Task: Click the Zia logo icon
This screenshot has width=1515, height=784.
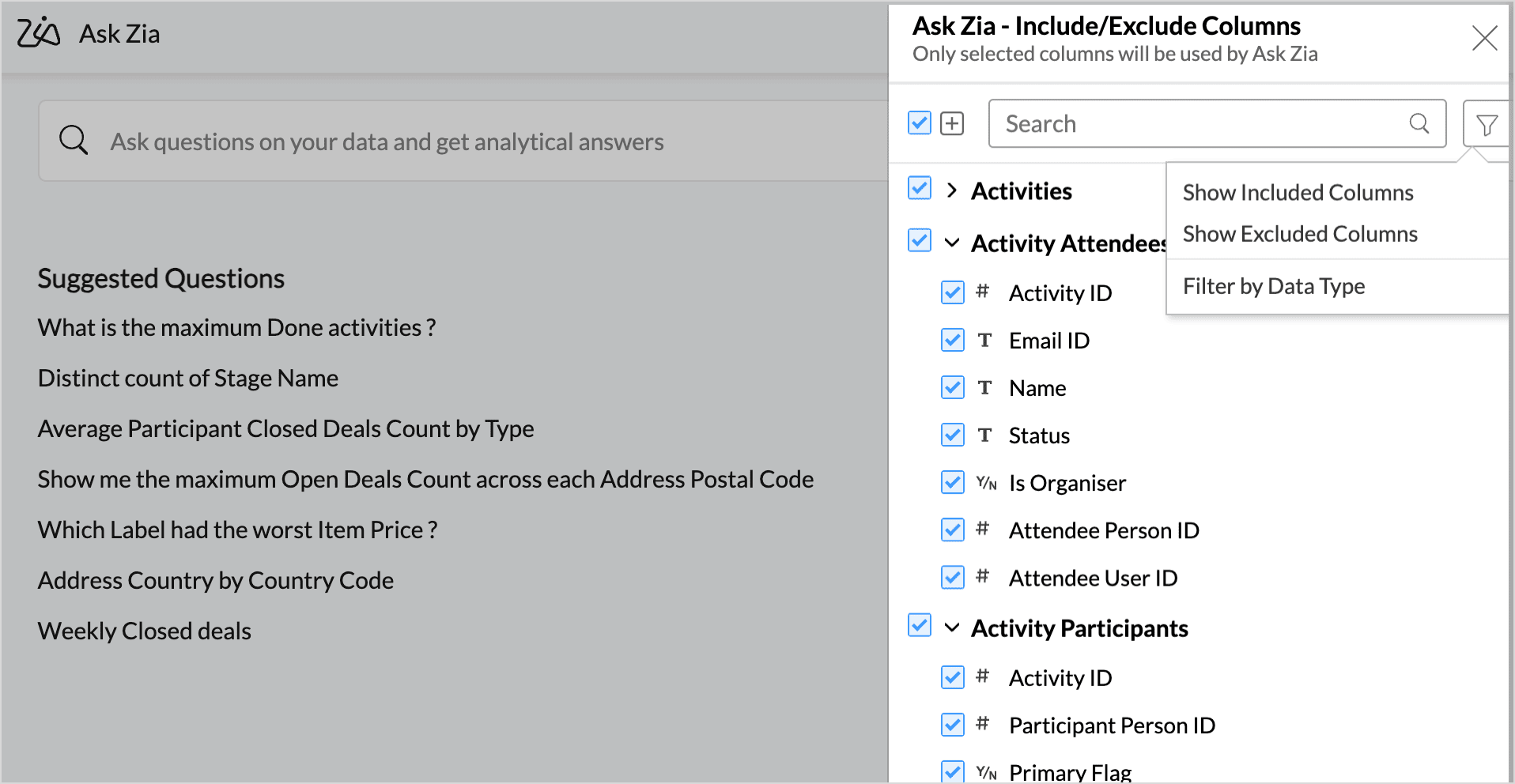Action: [x=39, y=32]
